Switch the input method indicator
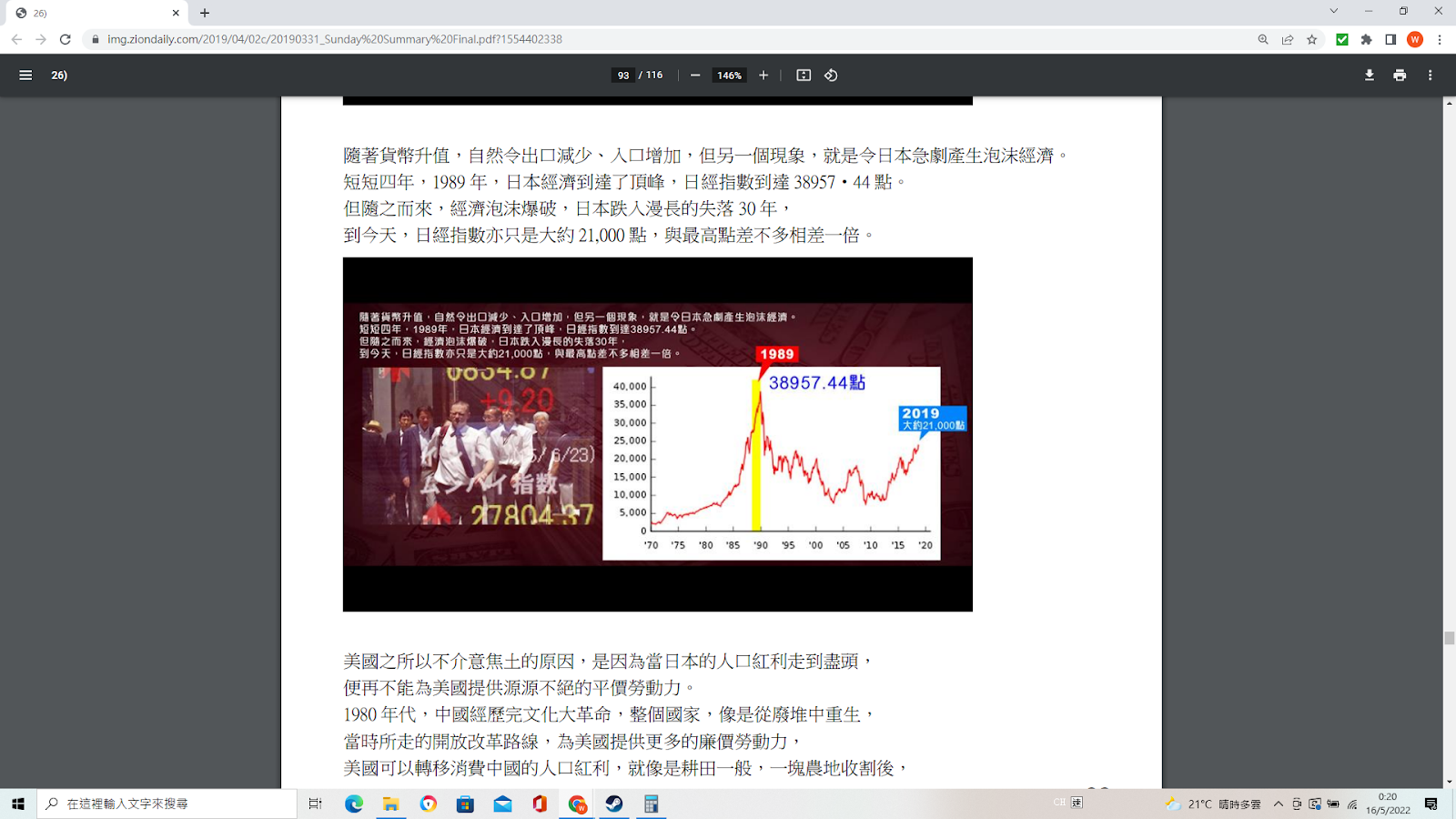Screen dimensions: 1456x819 coord(1077,803)
